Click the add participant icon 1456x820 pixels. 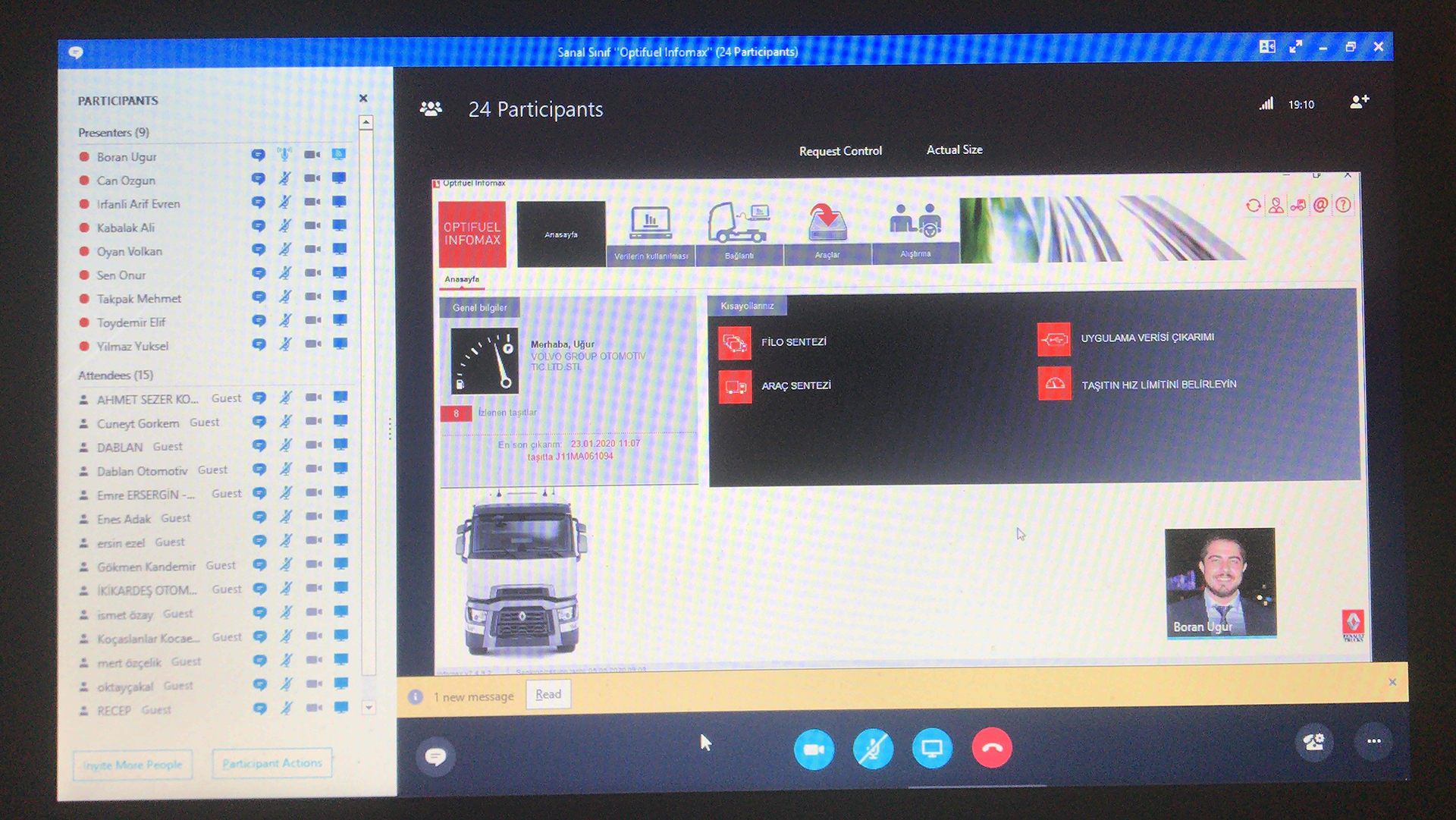click(1359, 102)
